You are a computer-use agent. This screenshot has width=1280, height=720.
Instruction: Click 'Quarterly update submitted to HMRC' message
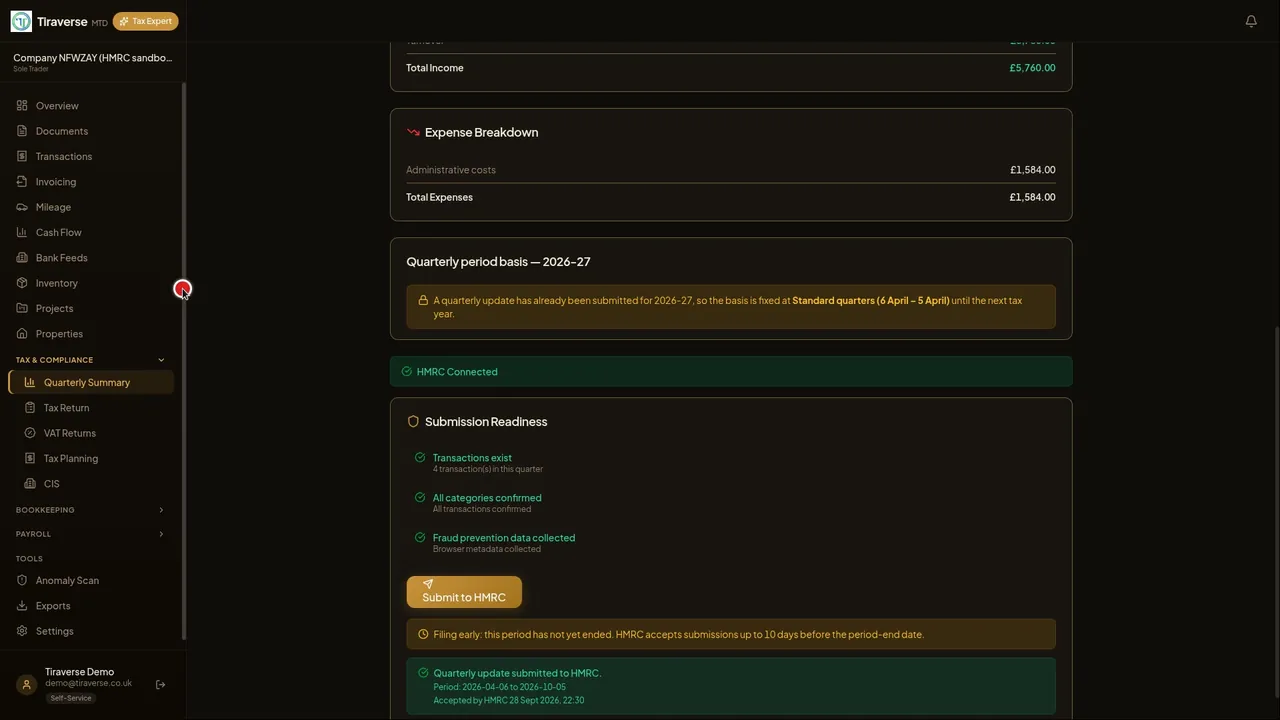point(731,686)
